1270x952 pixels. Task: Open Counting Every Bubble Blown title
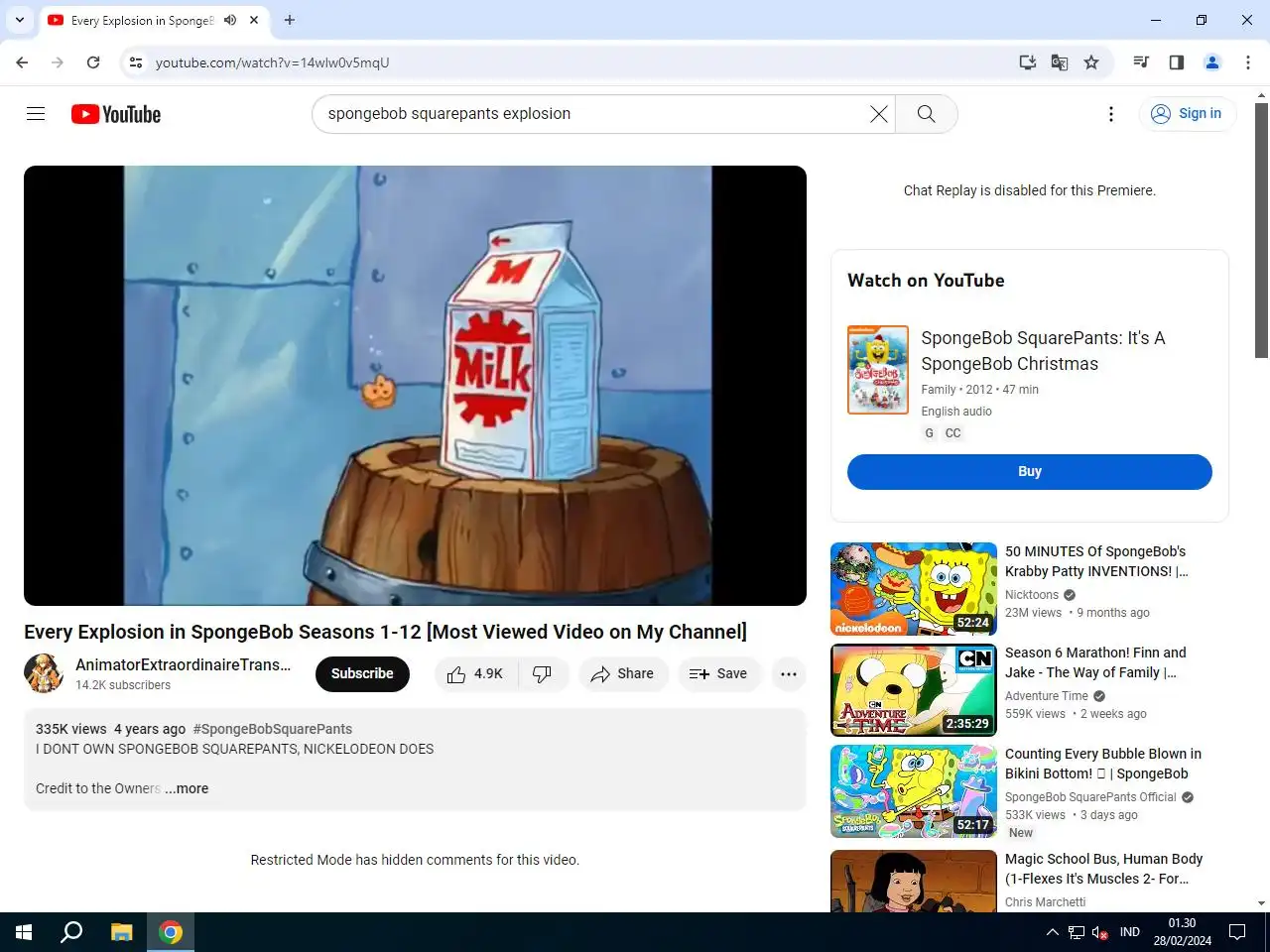click(1103, 764)
